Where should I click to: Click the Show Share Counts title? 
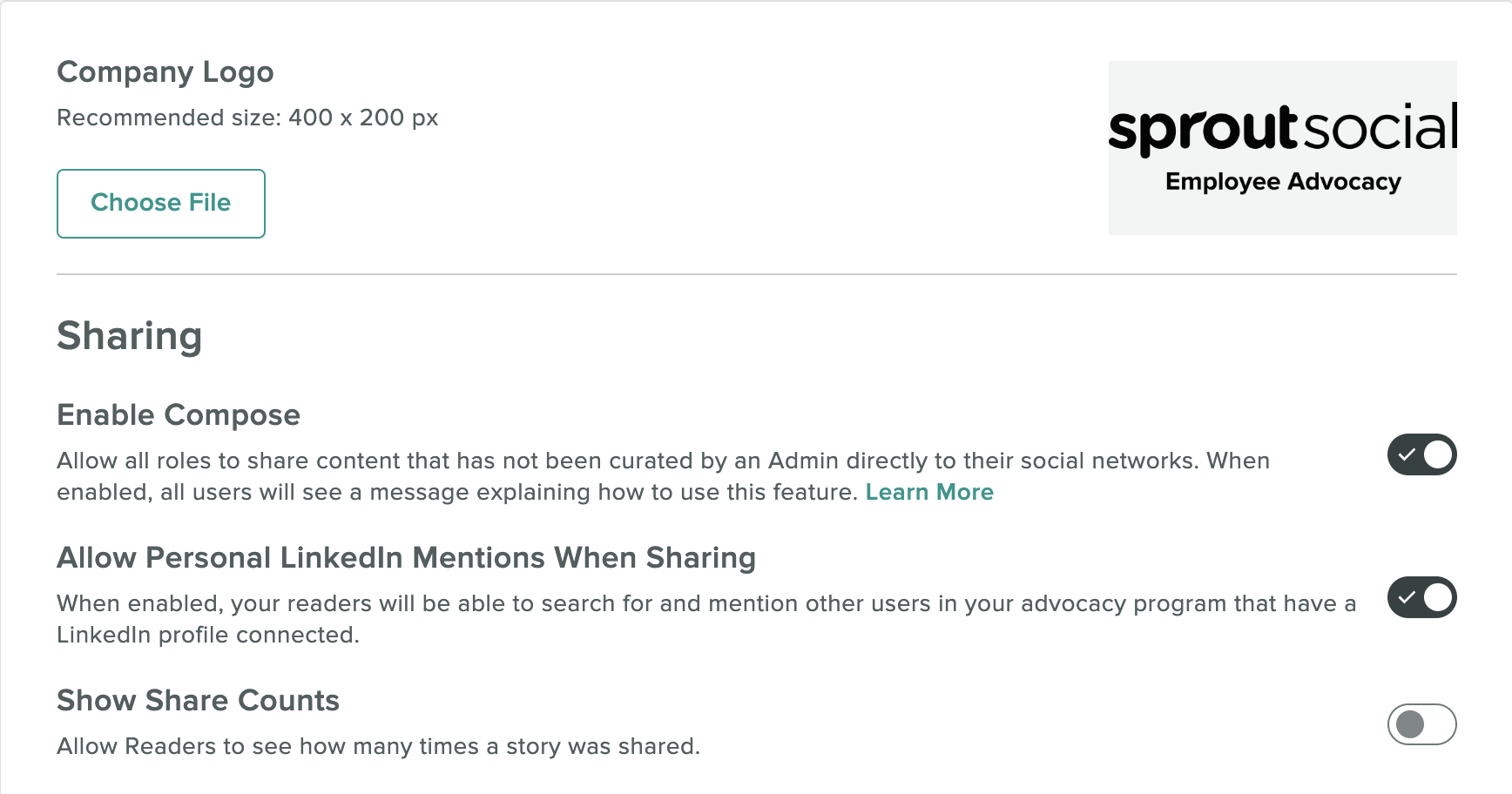[199, 701]
